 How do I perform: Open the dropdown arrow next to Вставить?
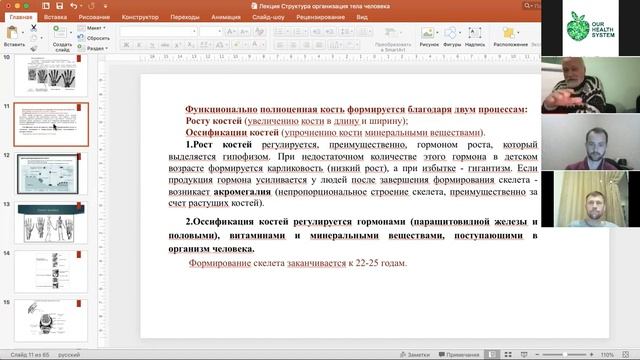click(23, 33)
